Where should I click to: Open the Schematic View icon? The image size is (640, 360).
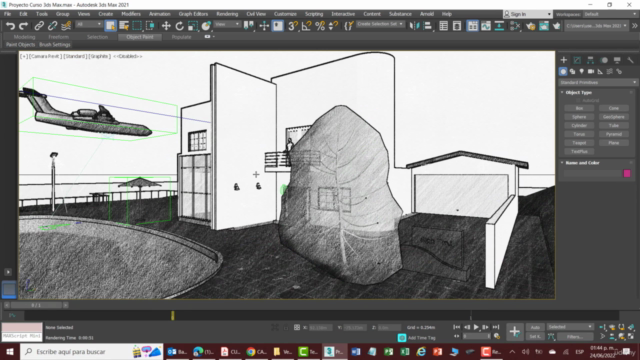tap(499, 26)
